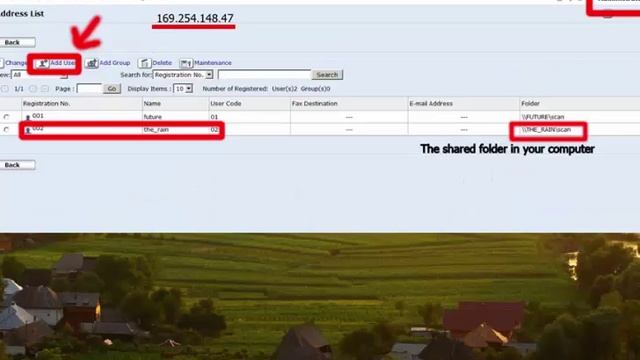Click the user icon beside registration 001
This screenshot has height=360, width=640.
click(x=28, y=117)
